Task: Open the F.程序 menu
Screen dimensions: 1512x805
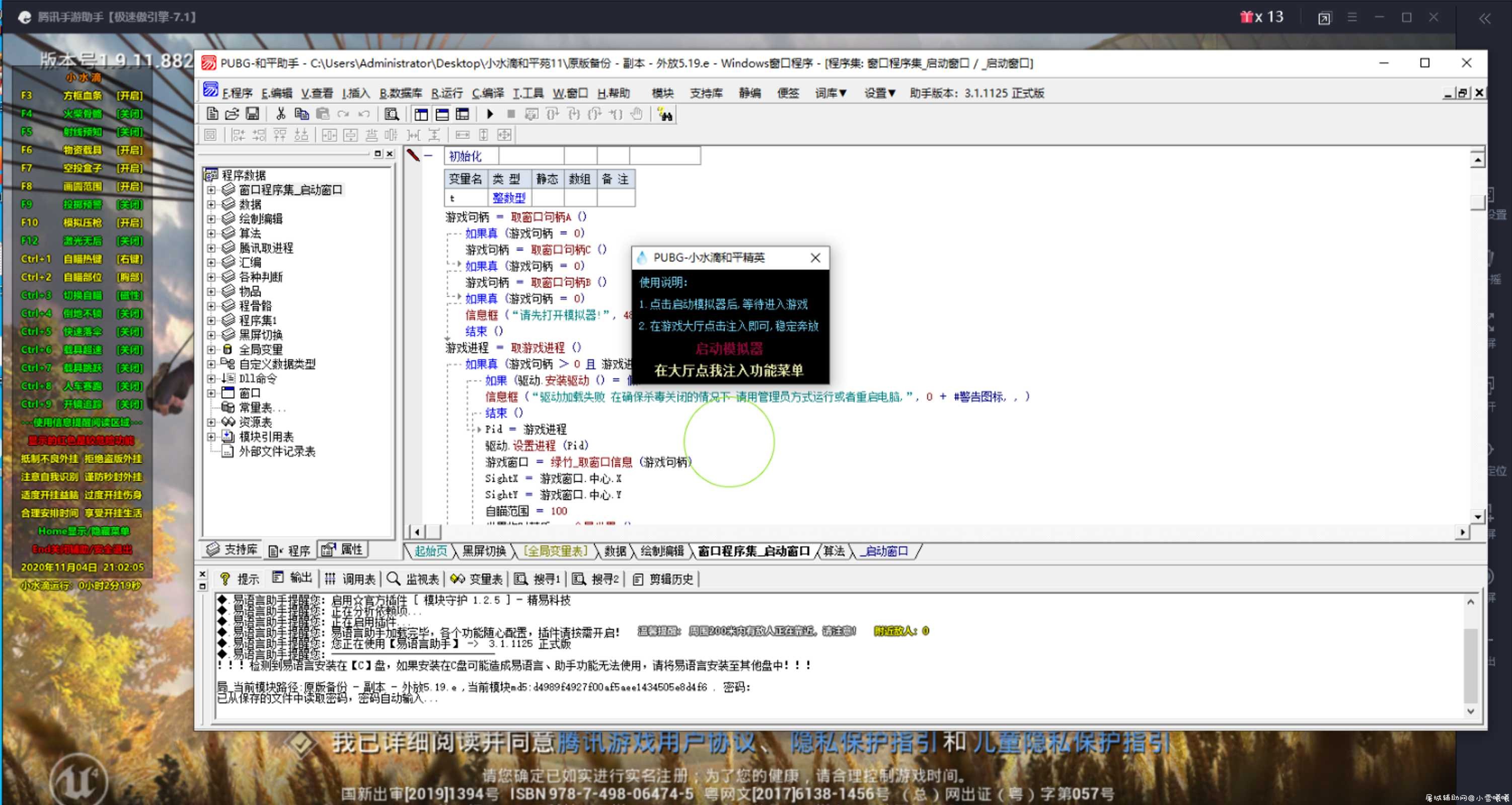Action: click(x=237, y=93)
